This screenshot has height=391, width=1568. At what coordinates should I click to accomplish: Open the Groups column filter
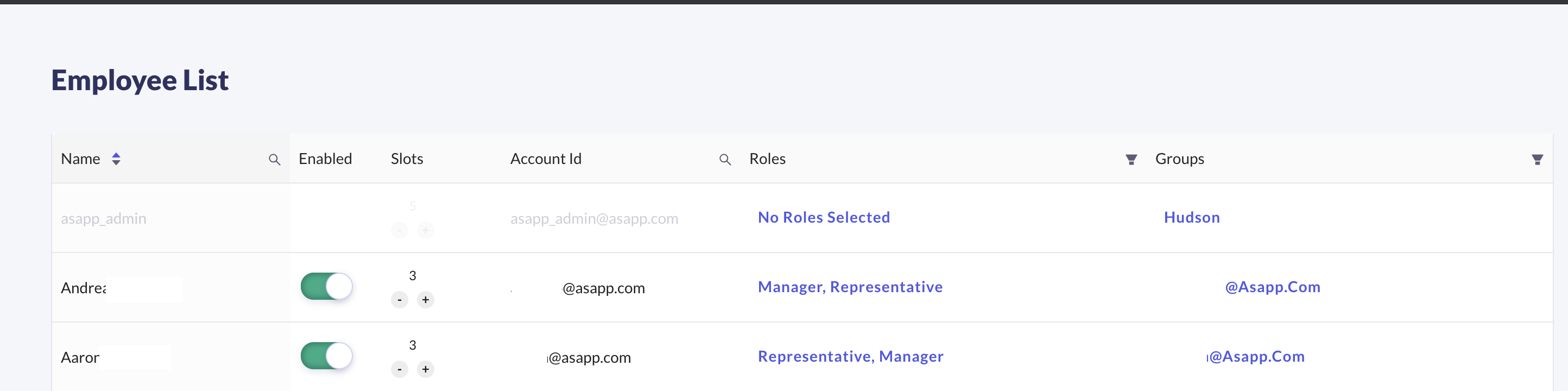1537,160
